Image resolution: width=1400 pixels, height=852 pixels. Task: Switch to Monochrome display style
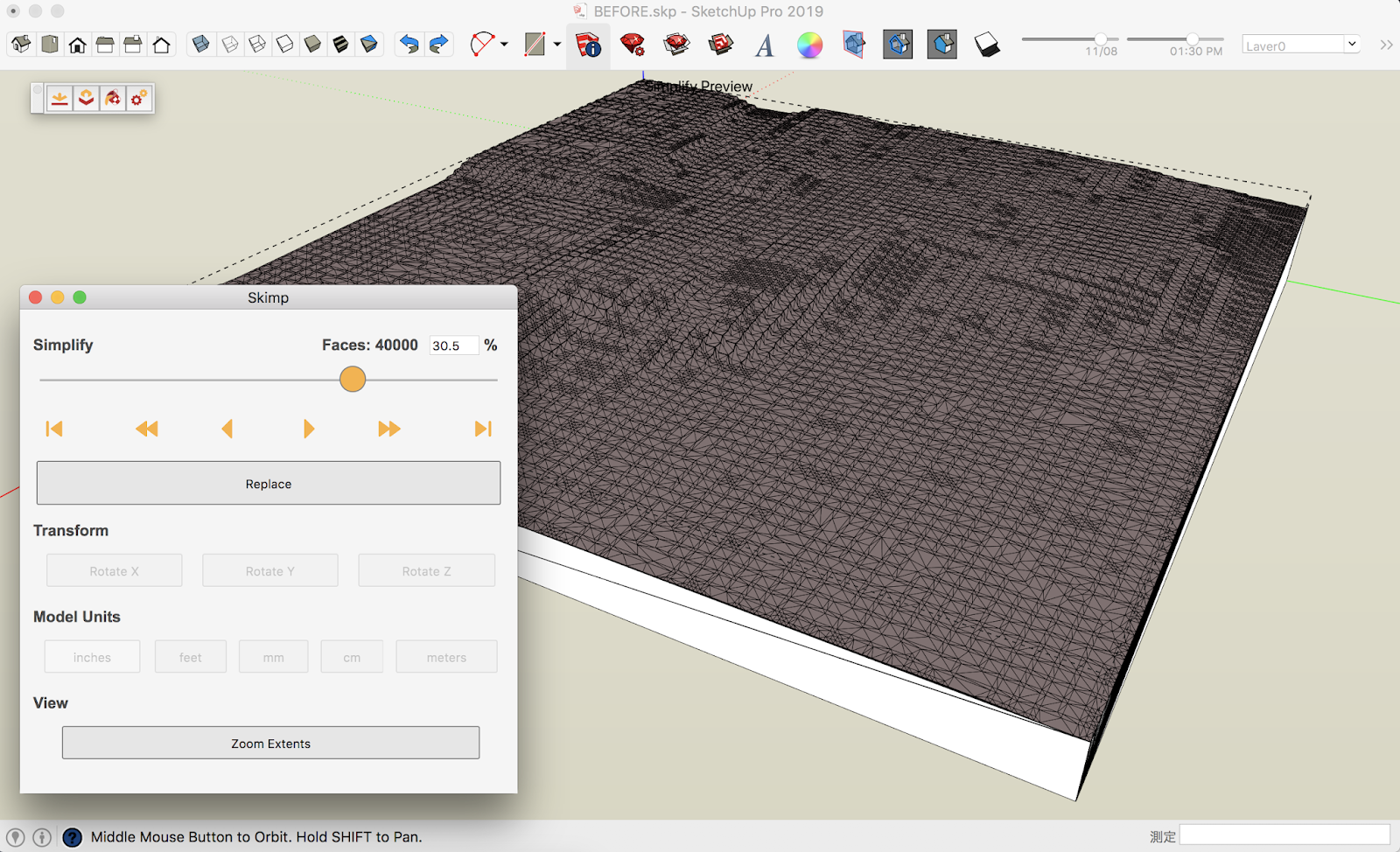(x=369, y=44)
